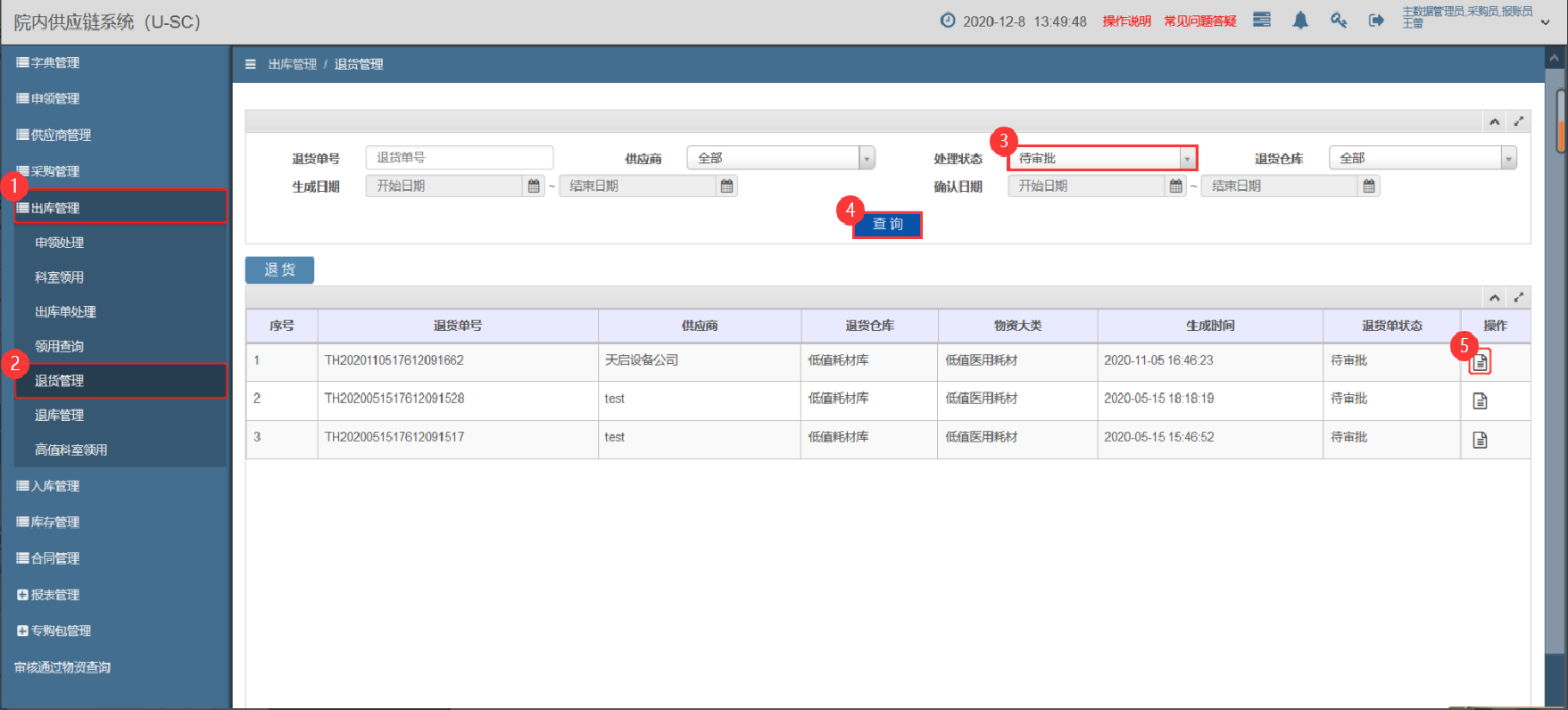Open detail document icon for TH2020051517612091528
The width and height of the screenshot is (1568, 710).
pos(1480,400)
